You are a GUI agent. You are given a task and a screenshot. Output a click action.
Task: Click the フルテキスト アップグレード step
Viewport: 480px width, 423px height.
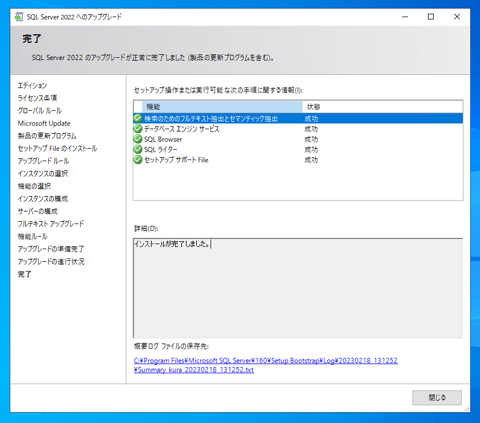click(x=51, y=224)
